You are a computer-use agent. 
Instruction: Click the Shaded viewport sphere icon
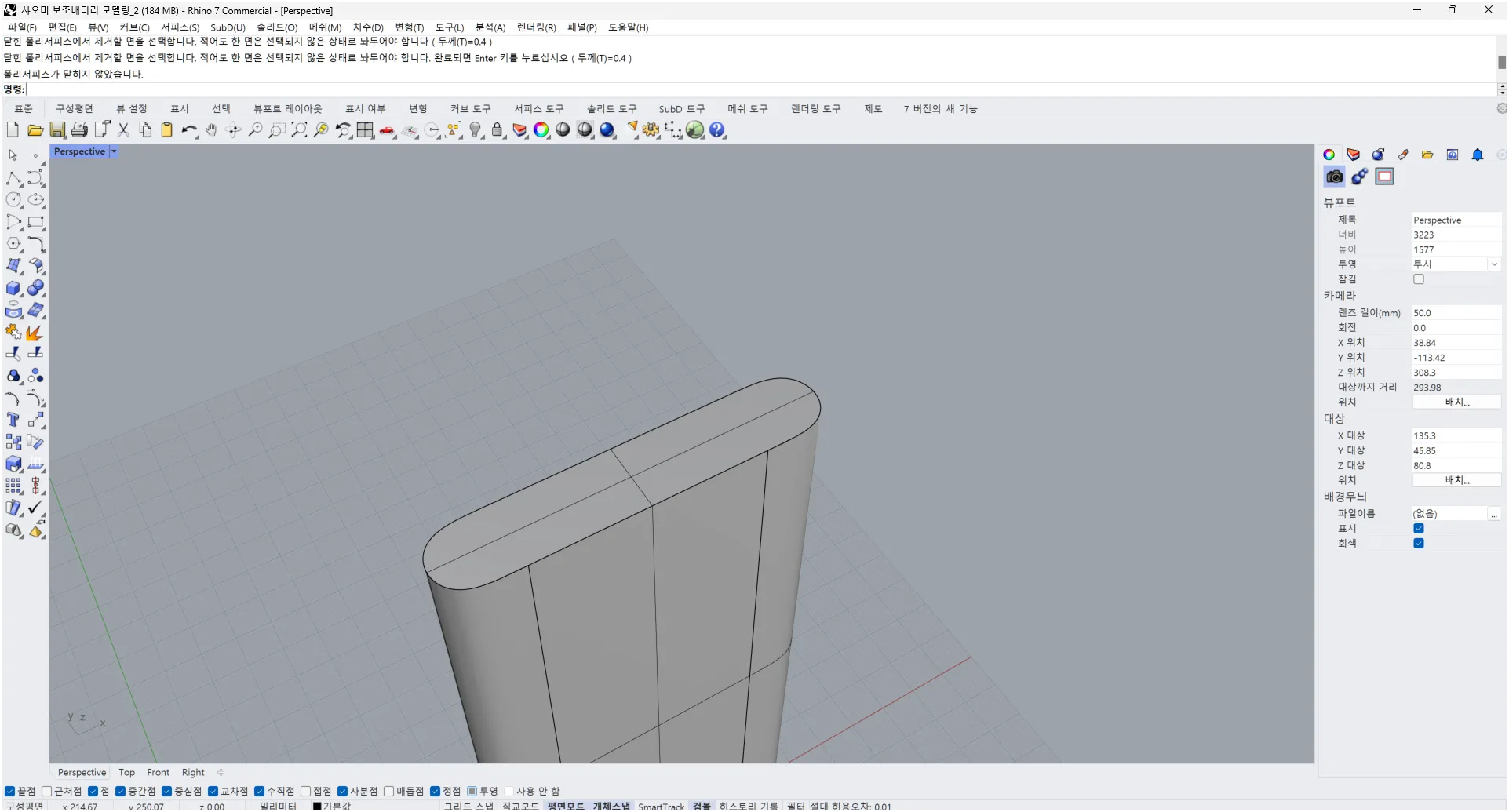pyautogui.click(x=563, y=130)
